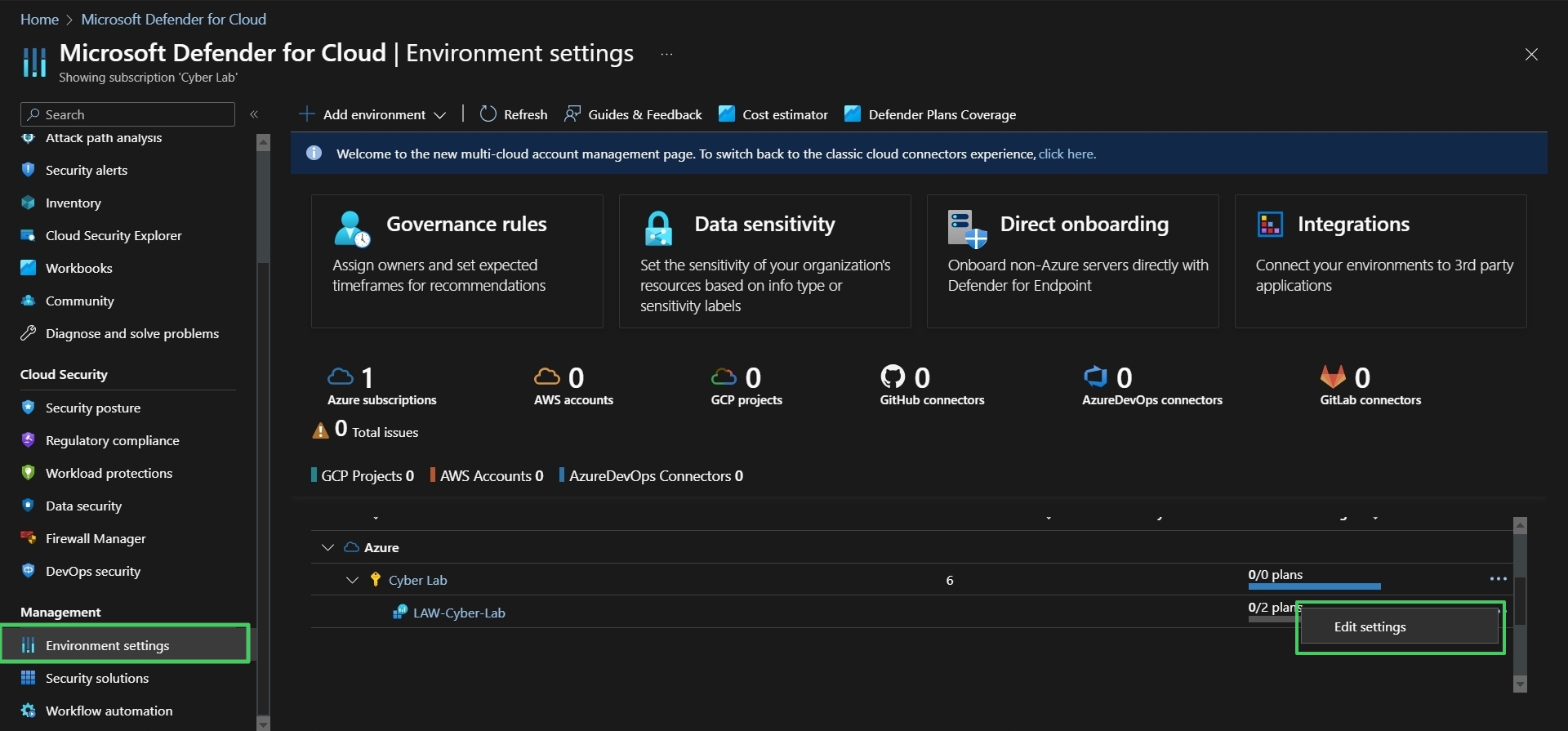1568x731 pixels.
Task: Open Security alerts page
Action: [x=87, y=170]
